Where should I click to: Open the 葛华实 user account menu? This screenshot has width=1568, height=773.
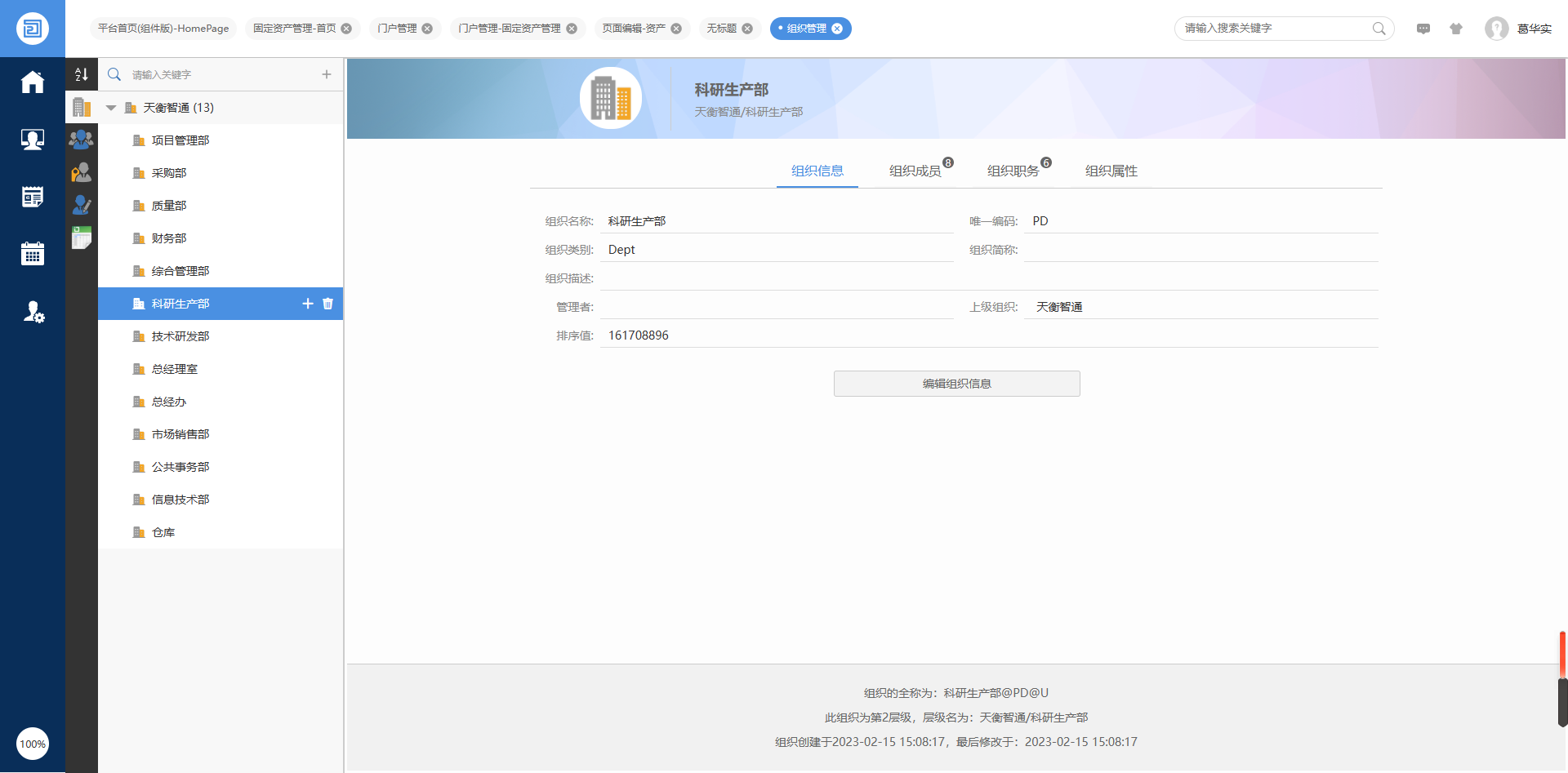[1519, 29]
